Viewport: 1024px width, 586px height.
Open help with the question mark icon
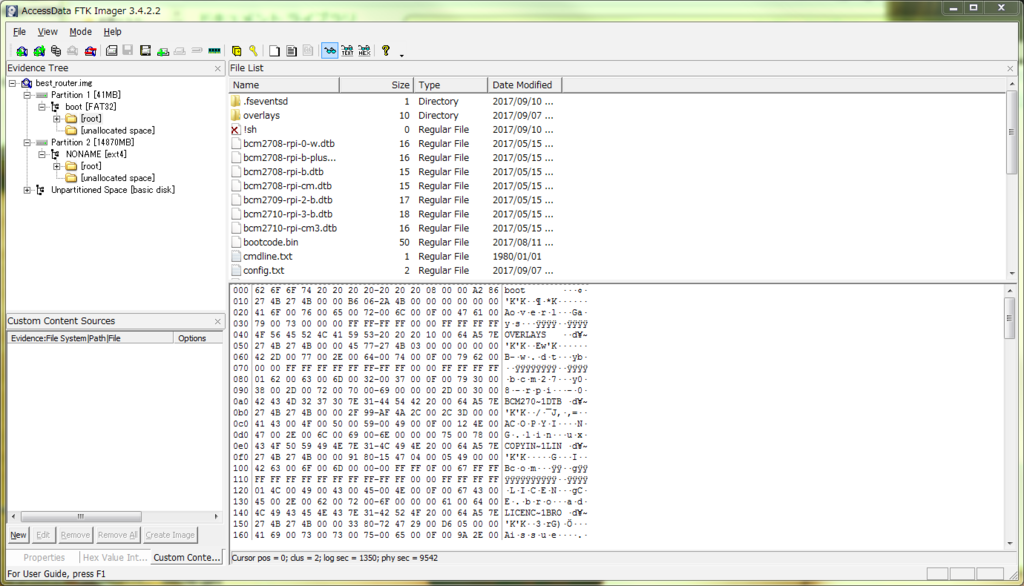[x=386, y=51]
